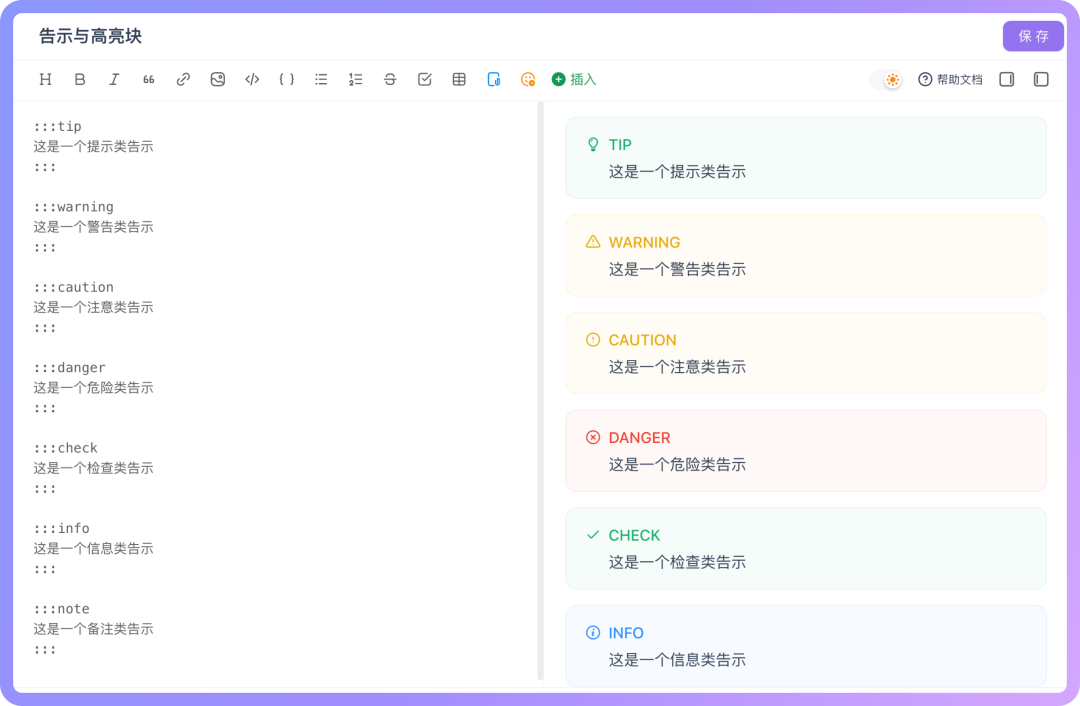Viewport: 1080px width, 706px height.
Task: Click the blue attachment file icon
Action: 494,79
